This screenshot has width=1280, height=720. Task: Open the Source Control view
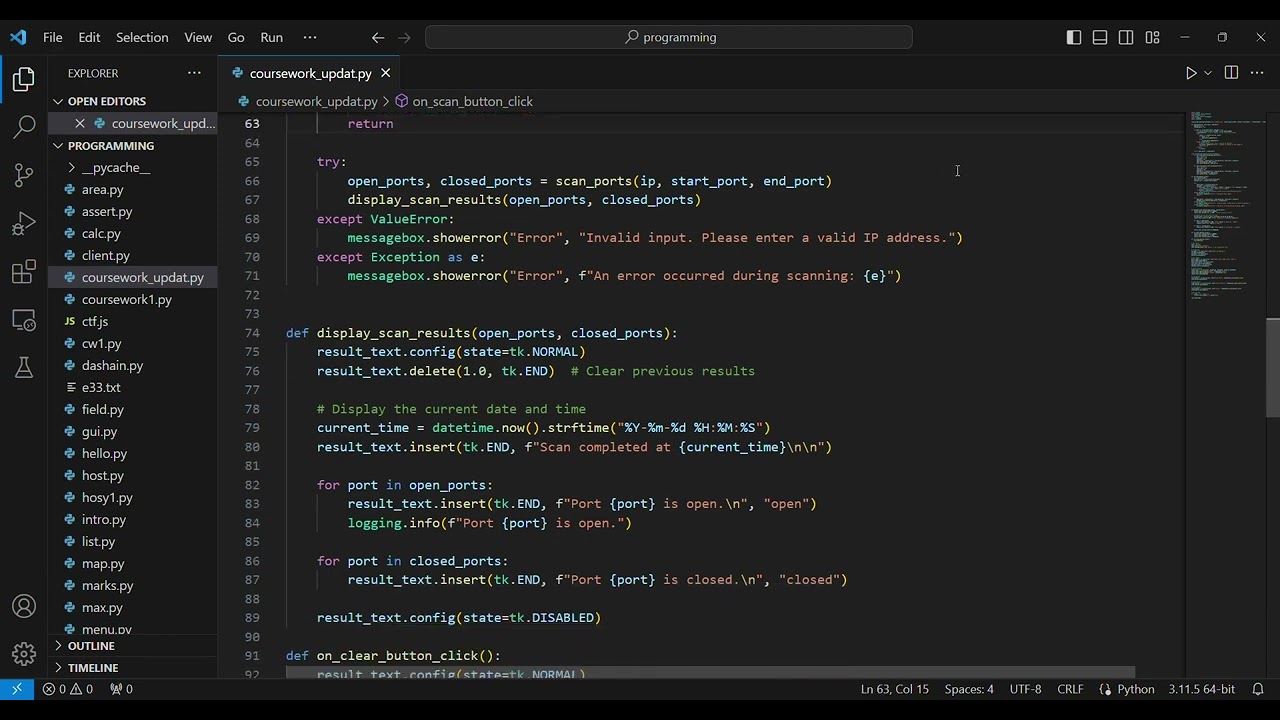(x=24, y=175)
